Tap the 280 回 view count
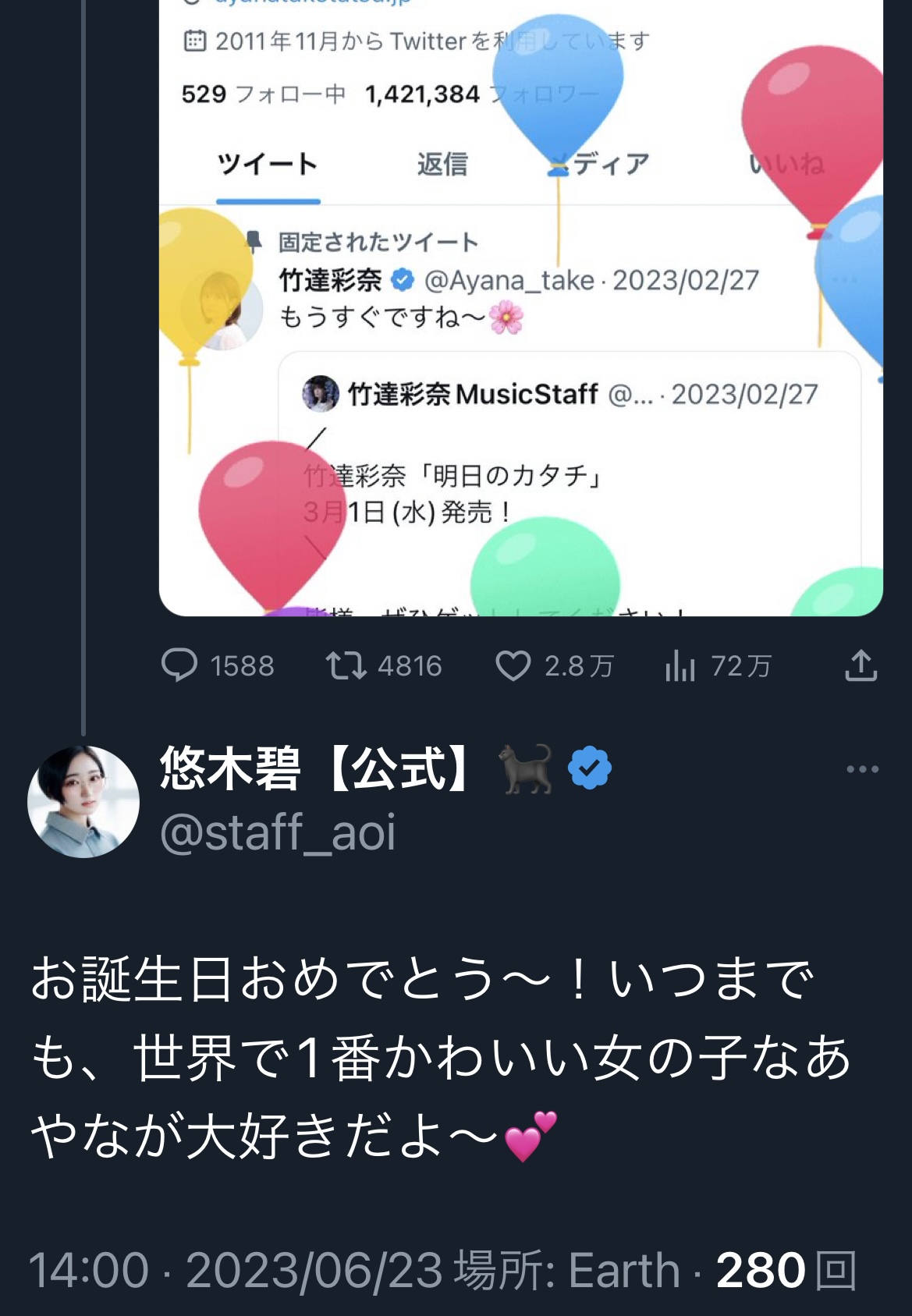This screenshot has width=912, height=1316. (786, 1270)
